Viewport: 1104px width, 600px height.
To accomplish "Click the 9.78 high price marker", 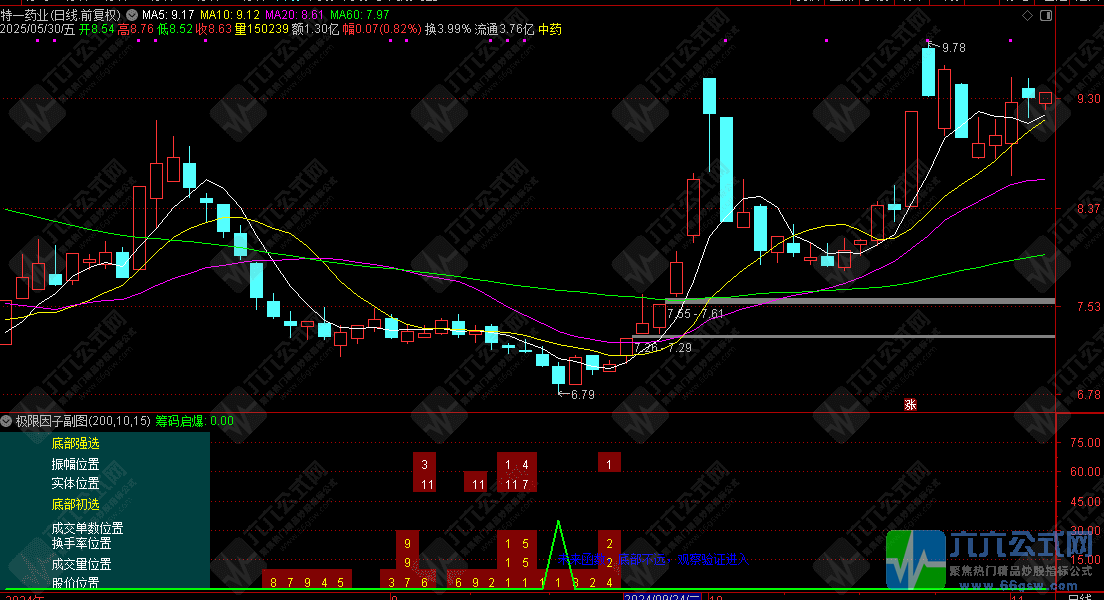I will click(x=952, y=47).
